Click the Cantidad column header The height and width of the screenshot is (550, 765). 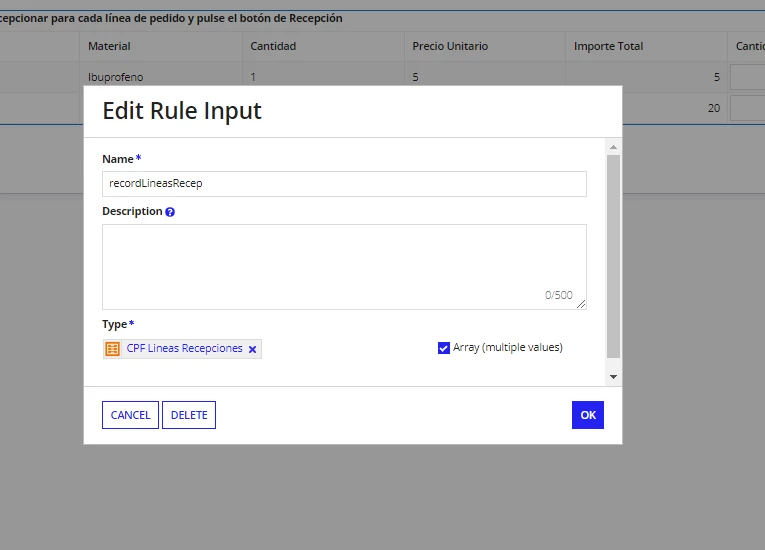point(273,46)
